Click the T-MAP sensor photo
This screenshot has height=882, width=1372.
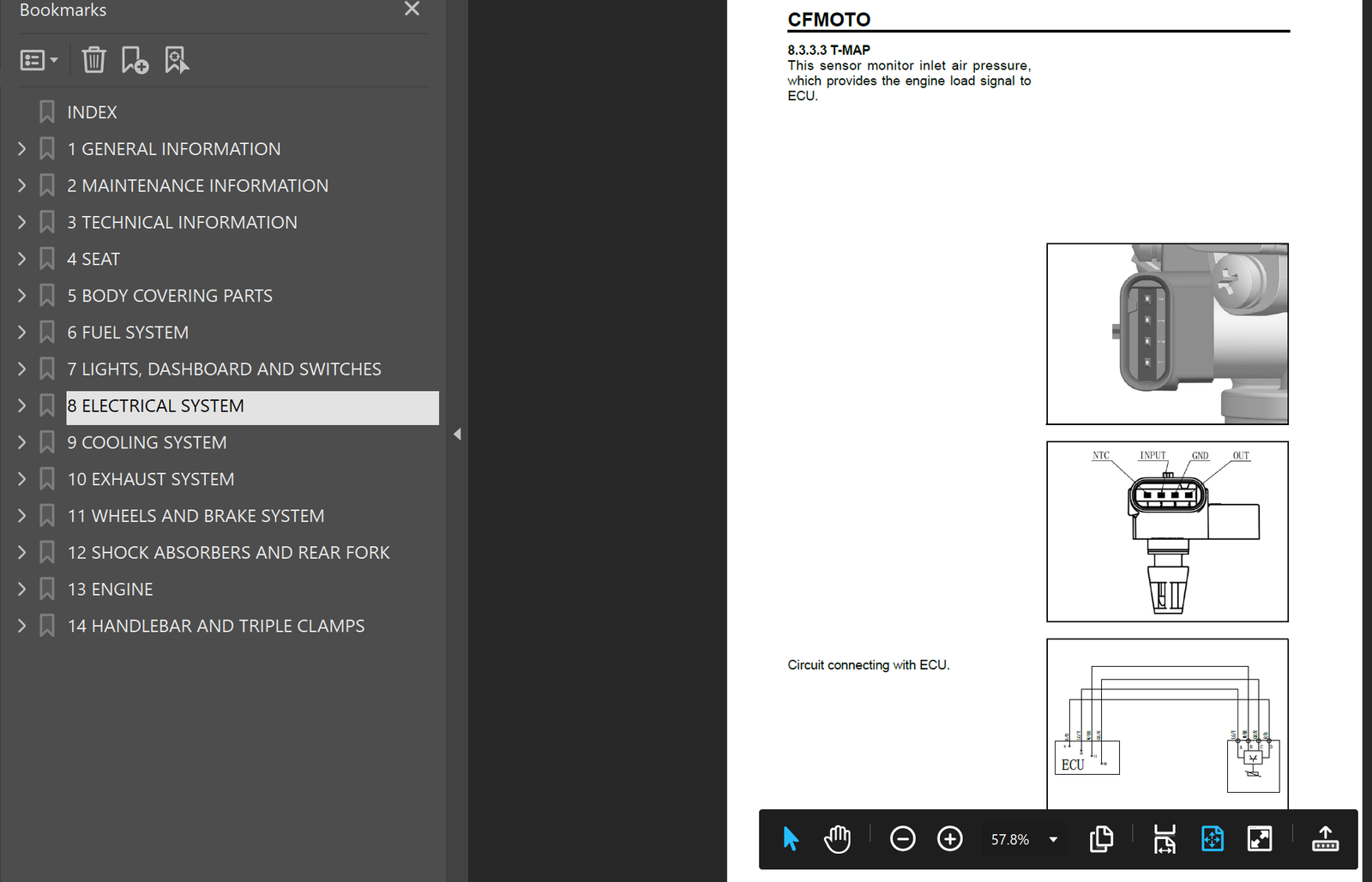coord(1167,334)
